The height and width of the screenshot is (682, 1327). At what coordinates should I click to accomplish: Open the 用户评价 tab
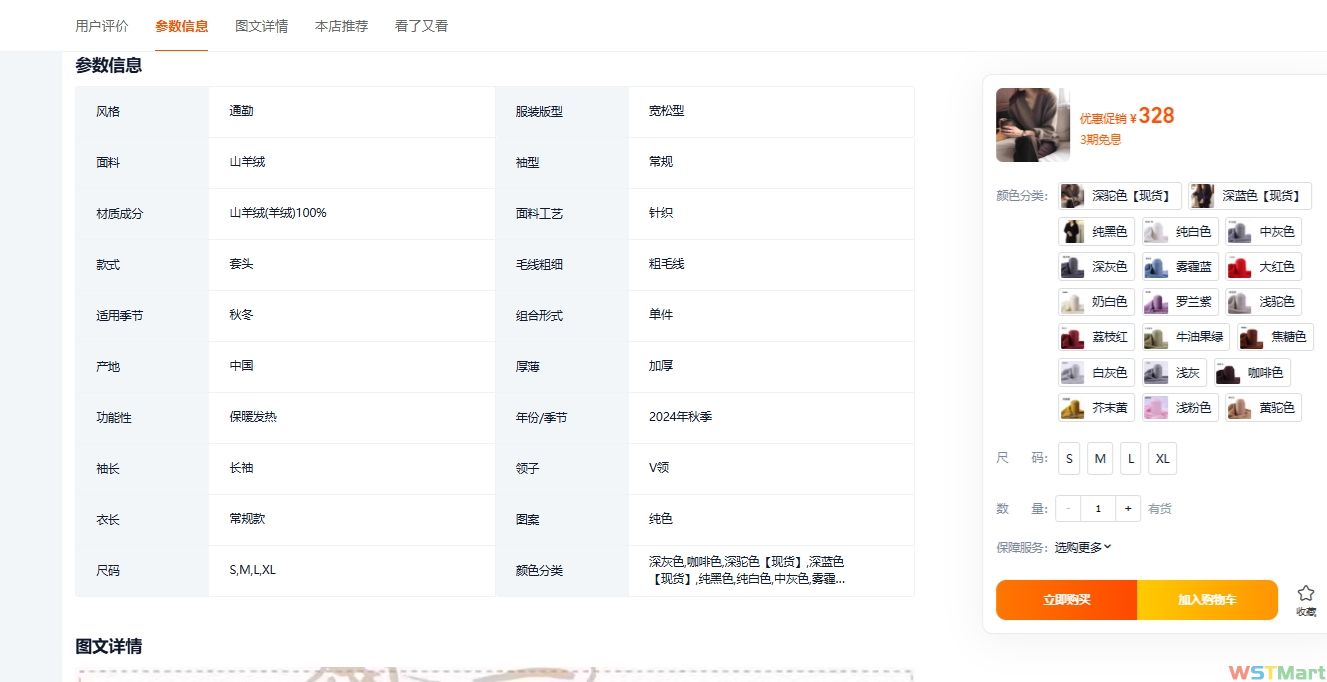pos(102,26)
